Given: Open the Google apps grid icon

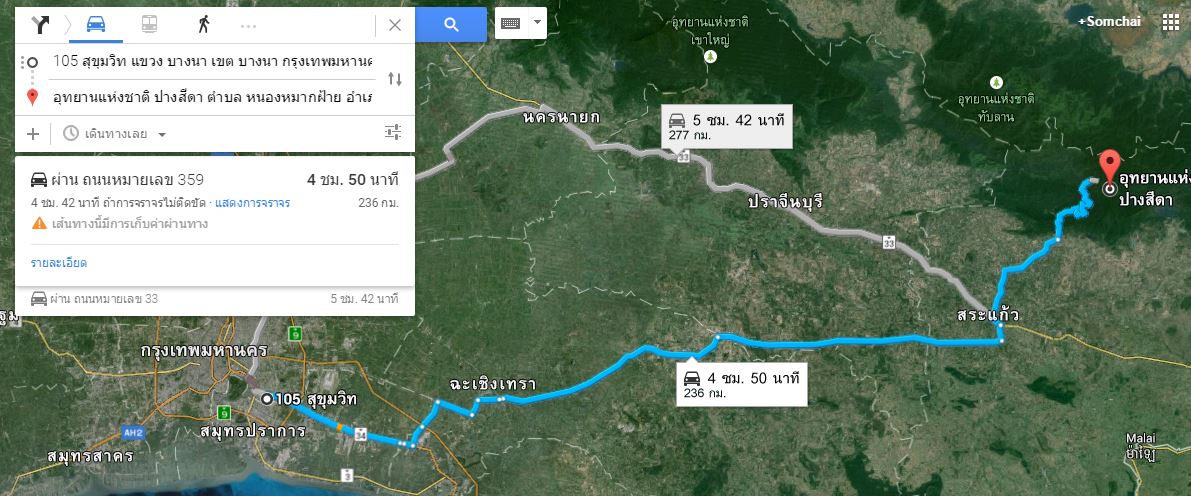Looking at the screenshot, I should coord(1170,22).
